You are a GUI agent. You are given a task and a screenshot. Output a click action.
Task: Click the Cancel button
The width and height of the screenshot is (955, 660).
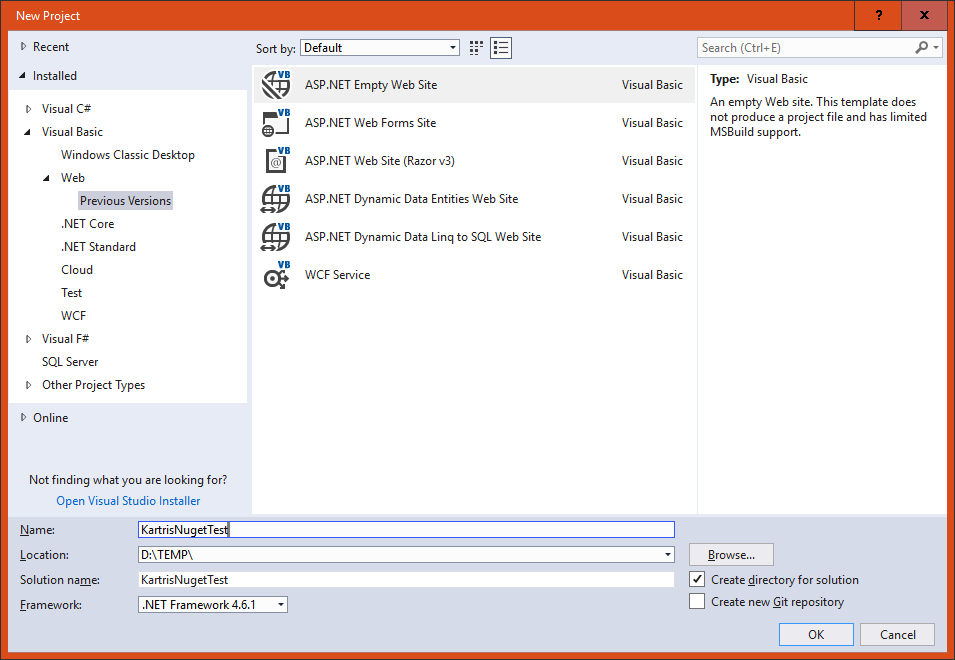(x=898, y=634)
